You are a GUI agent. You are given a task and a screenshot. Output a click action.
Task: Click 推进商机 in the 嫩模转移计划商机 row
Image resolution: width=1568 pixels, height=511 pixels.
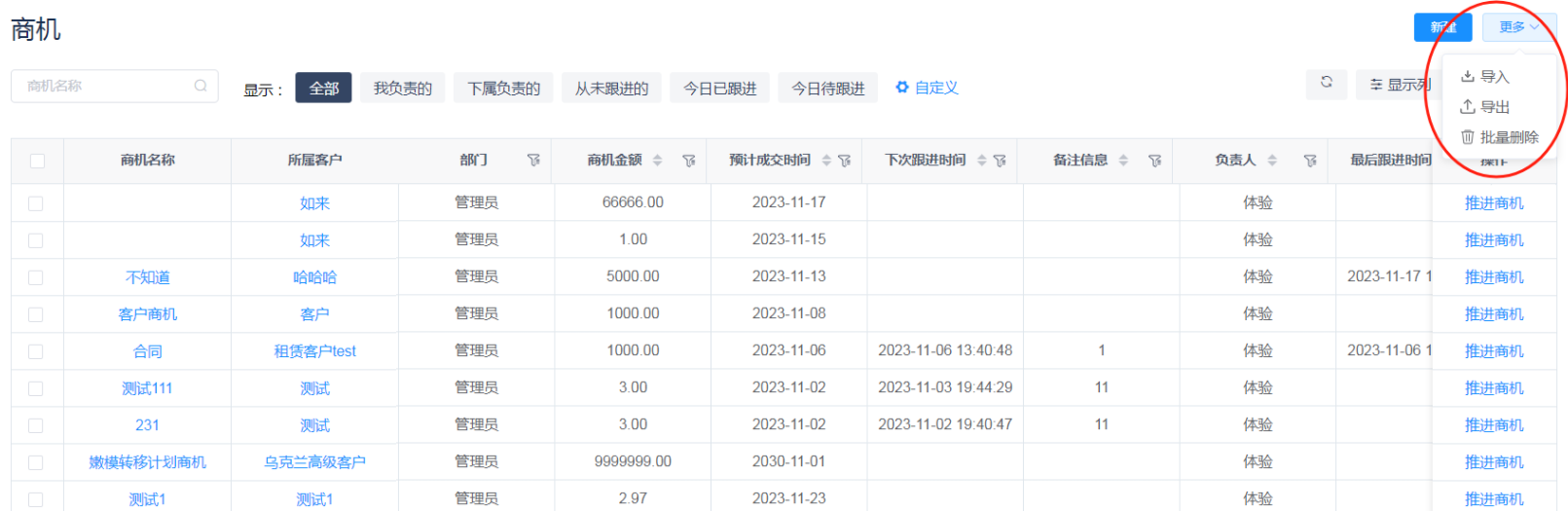coord(1494,462)
